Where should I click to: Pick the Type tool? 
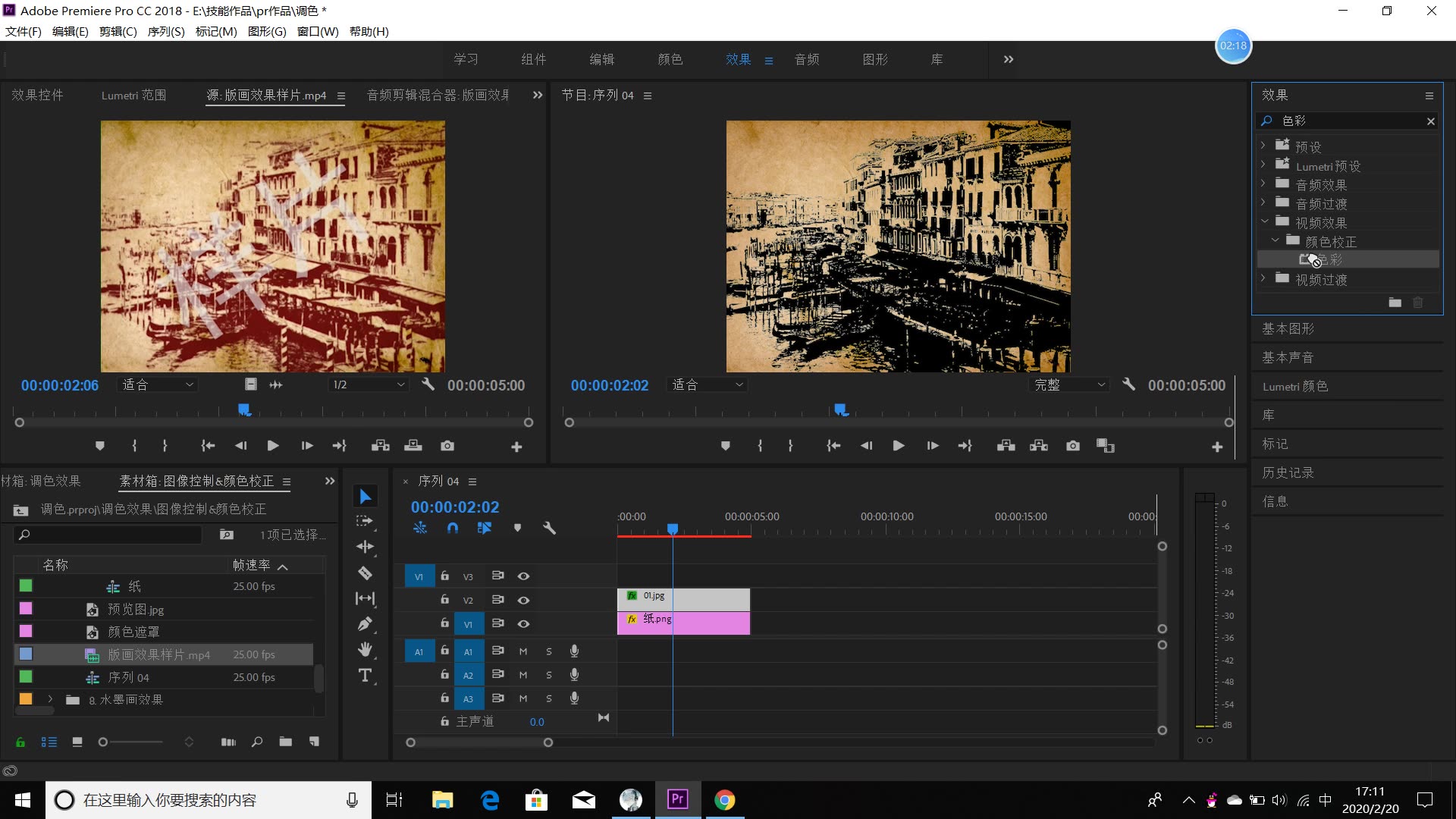[x=365, y=675]
